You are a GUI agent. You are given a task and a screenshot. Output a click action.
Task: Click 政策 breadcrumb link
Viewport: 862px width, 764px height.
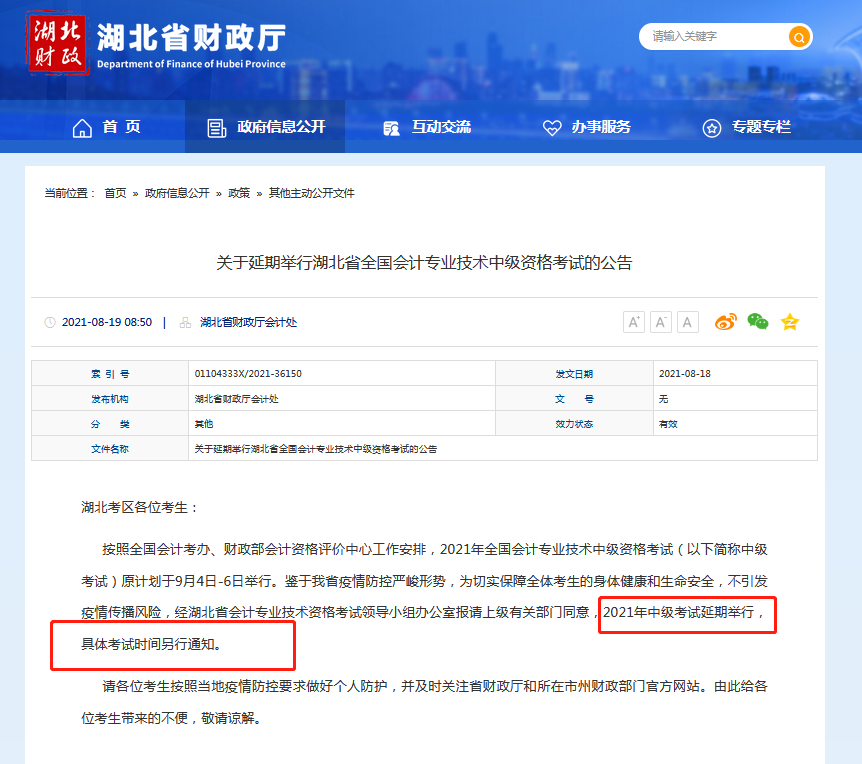point(239,193)
